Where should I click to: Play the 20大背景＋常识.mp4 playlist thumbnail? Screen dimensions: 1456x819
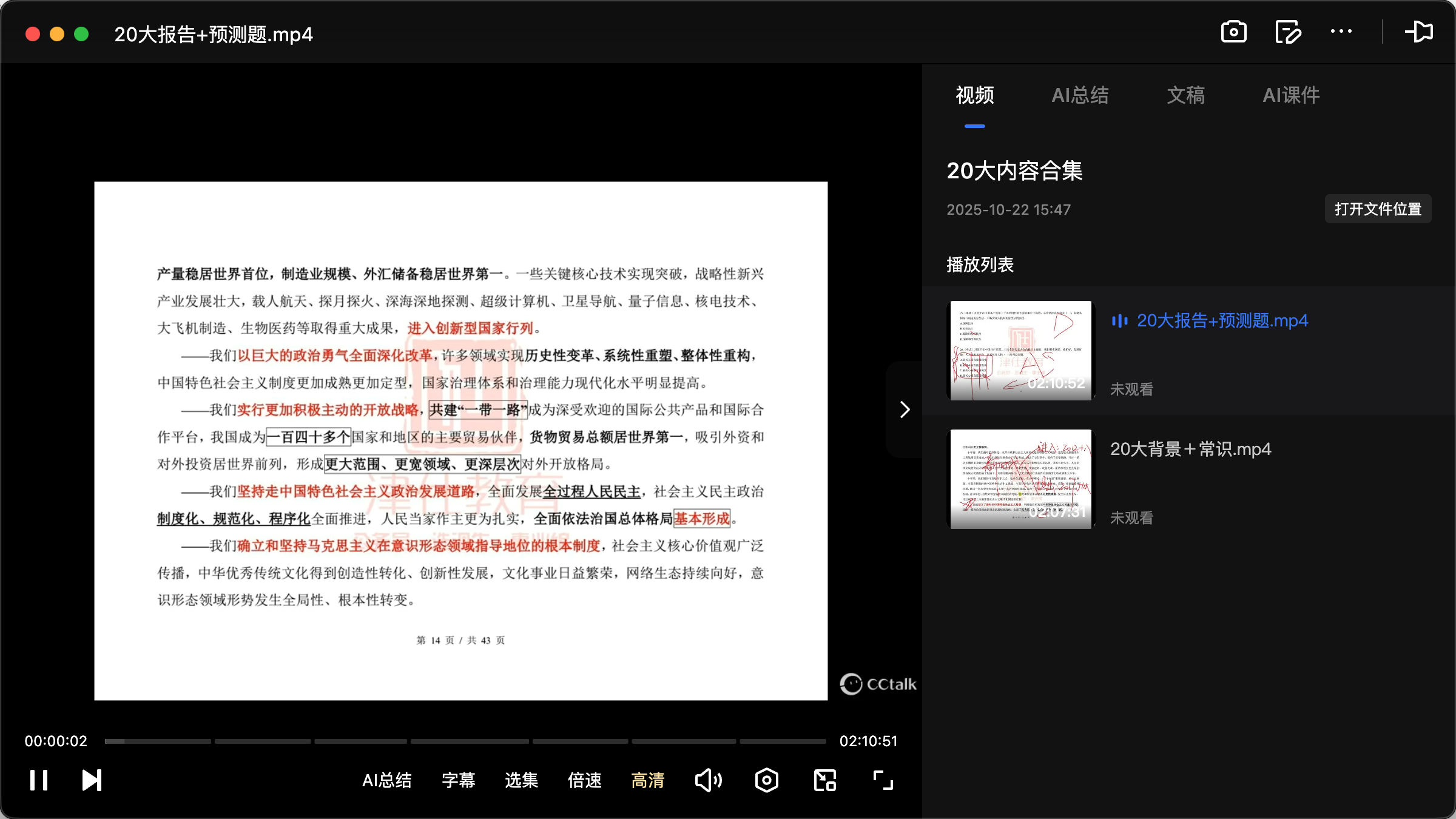pyautogui.click(x=1020, y=479)
